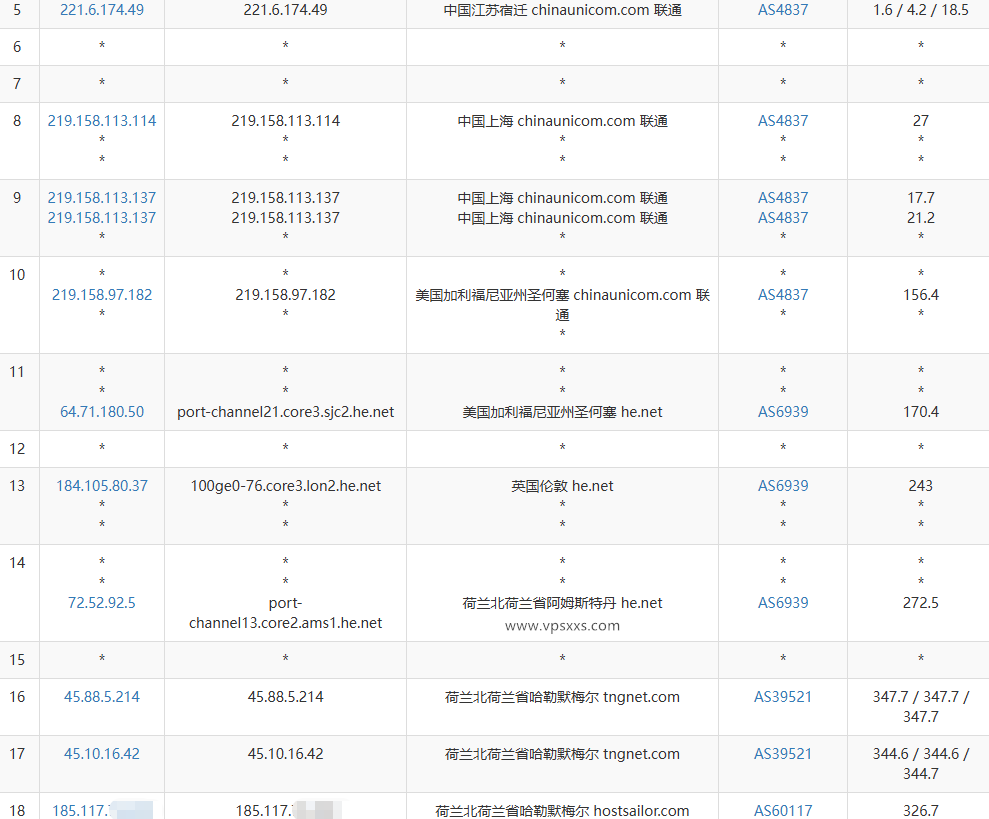This screenshot has width=989, height=819.
Task: Select latency value 326.7 in hop 18
Action: click(x=920, y=810)
